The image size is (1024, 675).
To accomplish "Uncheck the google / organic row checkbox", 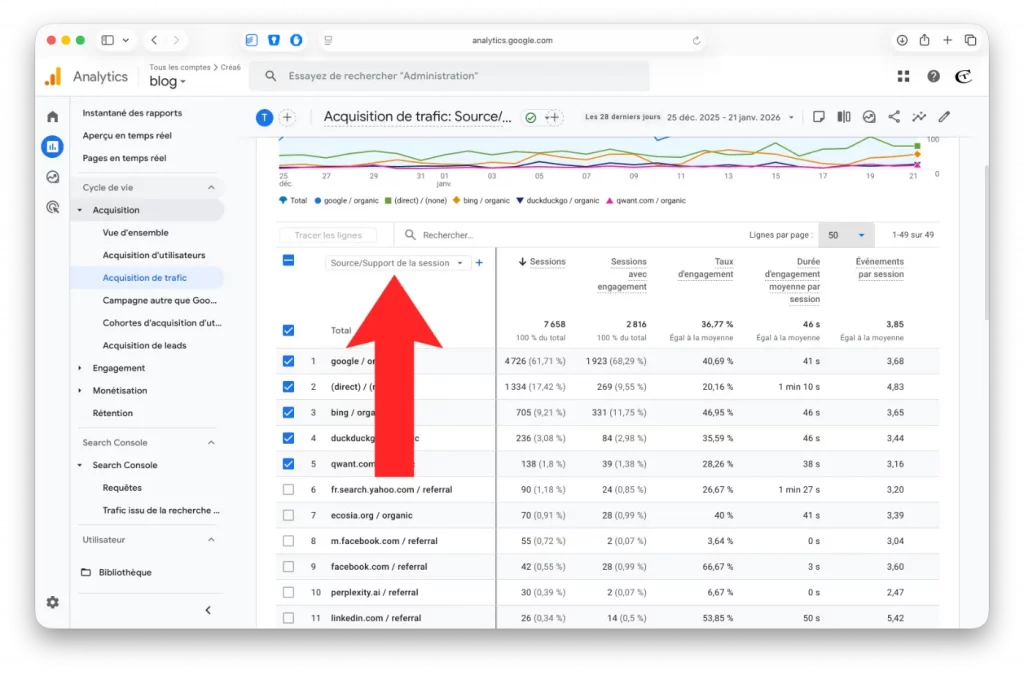I will coord(289,361).
